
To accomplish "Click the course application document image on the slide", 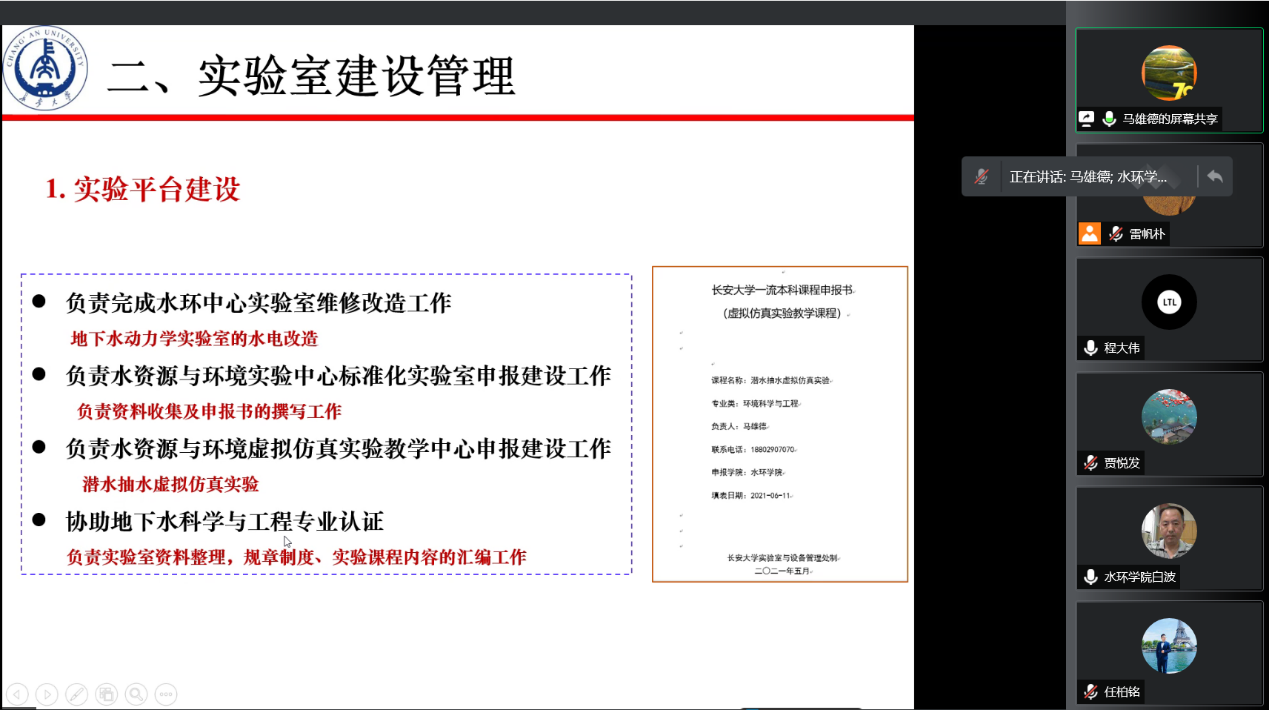I will pyautogui.click(x=780, y=424).
